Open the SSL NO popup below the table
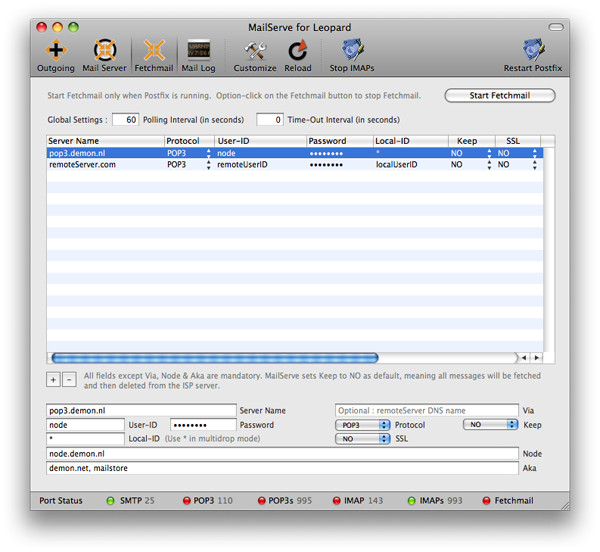600x552 pixels. (x=362, y=439)
